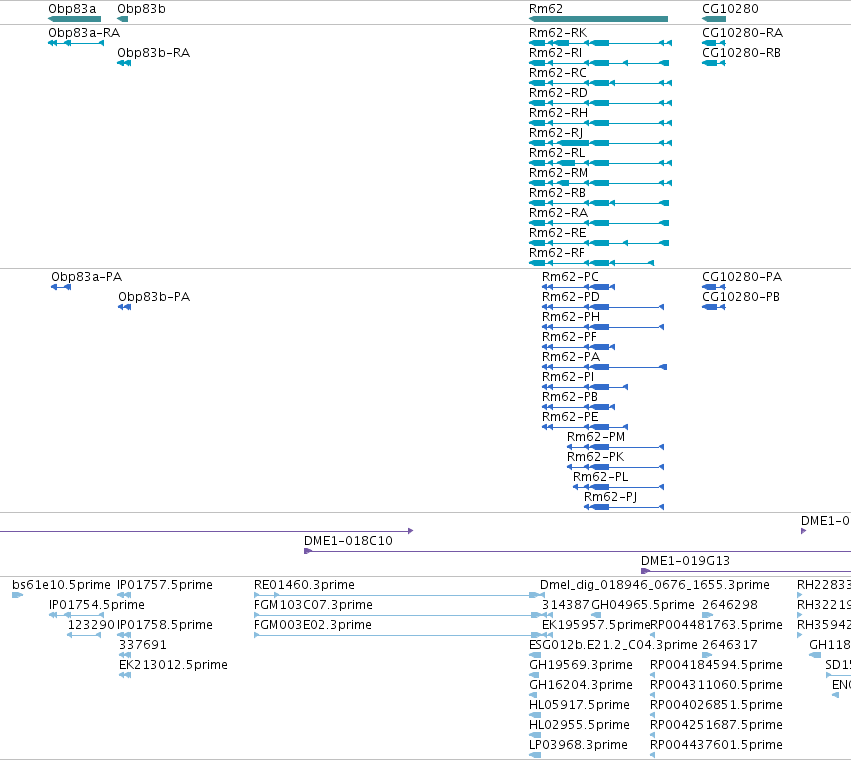
Task: Select EST HL05917.5prime
Action: click(535, 715)
